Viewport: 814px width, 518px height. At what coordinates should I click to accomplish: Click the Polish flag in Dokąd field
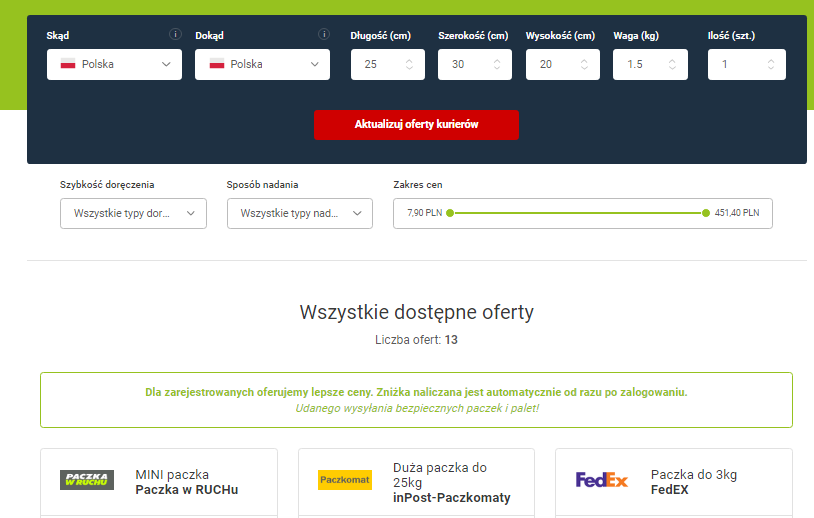click(x=216, y=64)
